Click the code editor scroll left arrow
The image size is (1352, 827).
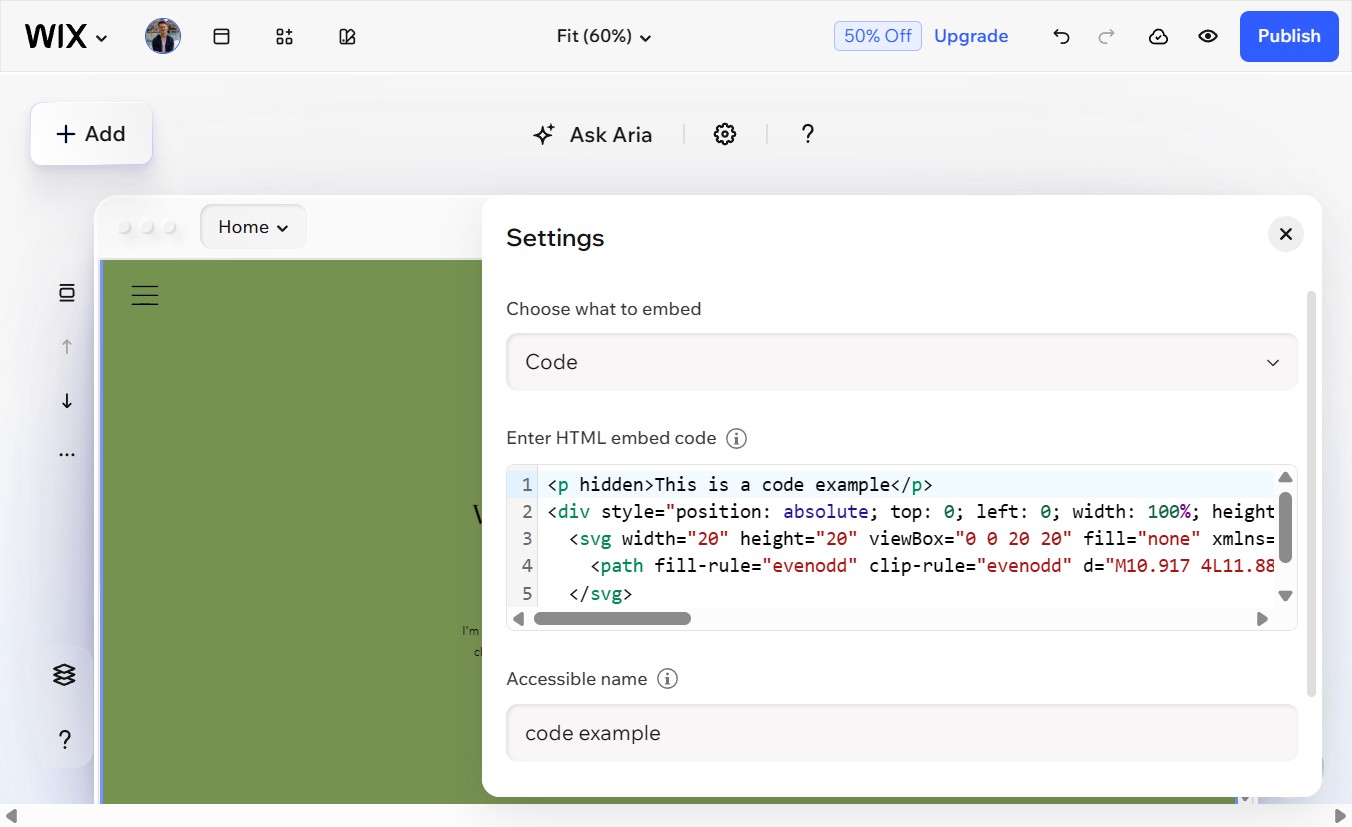518,619
